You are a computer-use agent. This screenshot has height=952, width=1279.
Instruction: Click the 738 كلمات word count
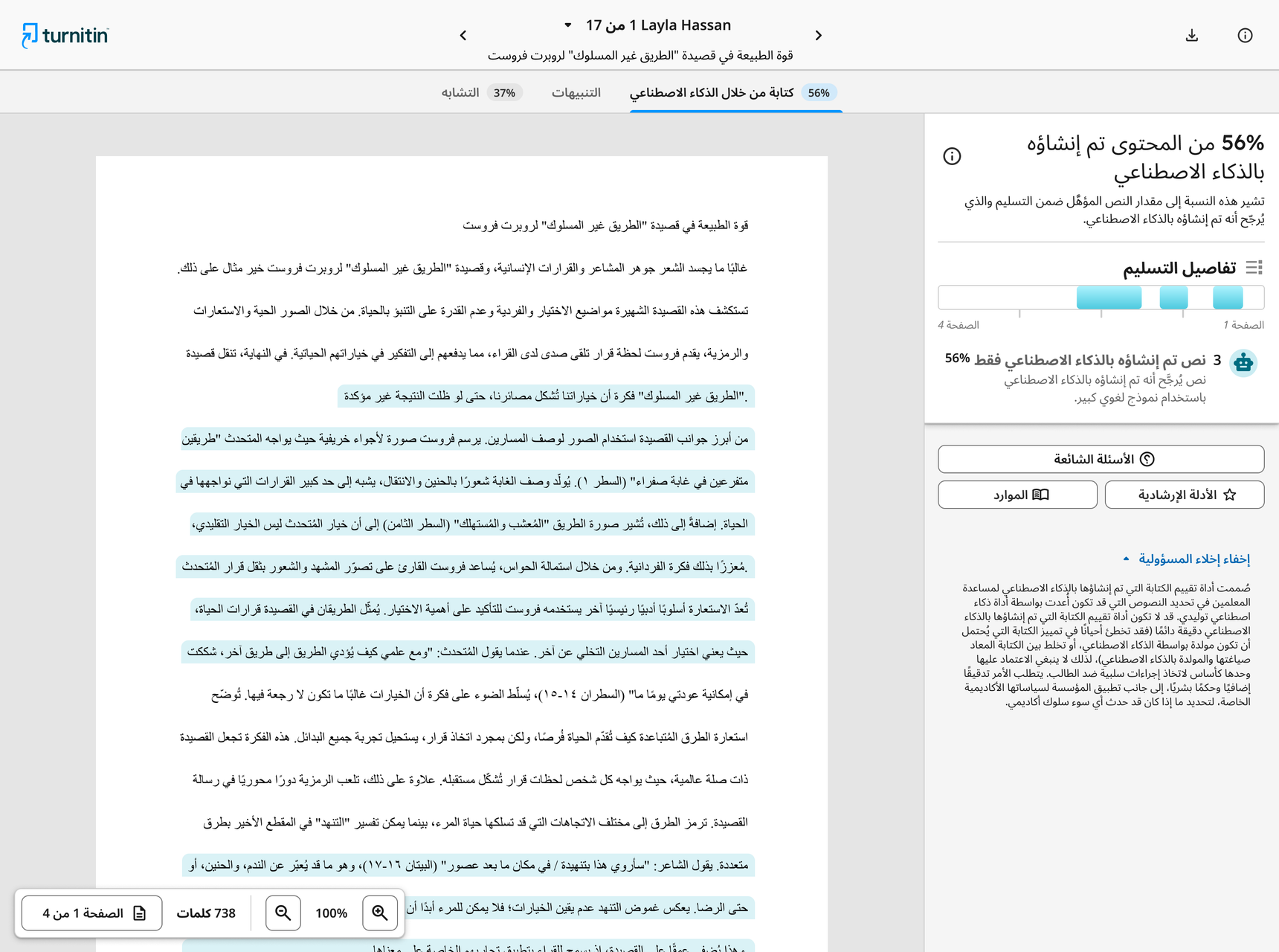pos(206,913)
